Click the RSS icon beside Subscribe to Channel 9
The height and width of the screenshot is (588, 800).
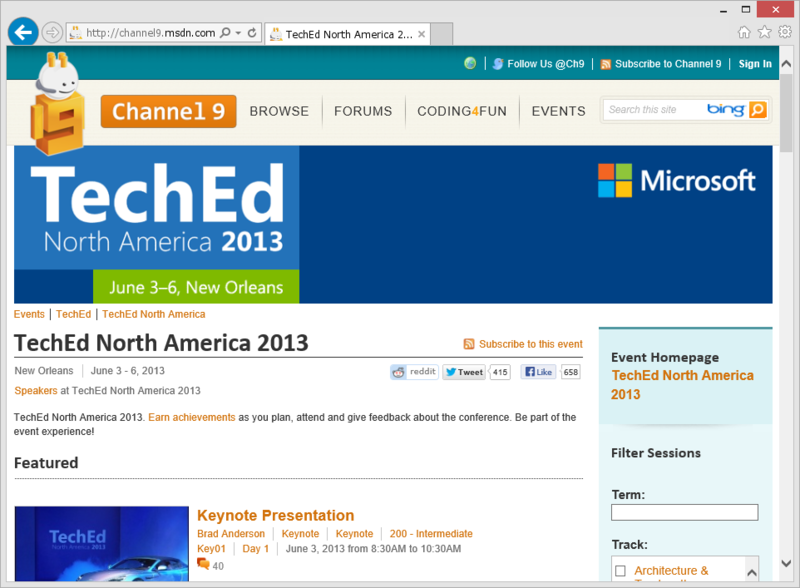point(606,64)
